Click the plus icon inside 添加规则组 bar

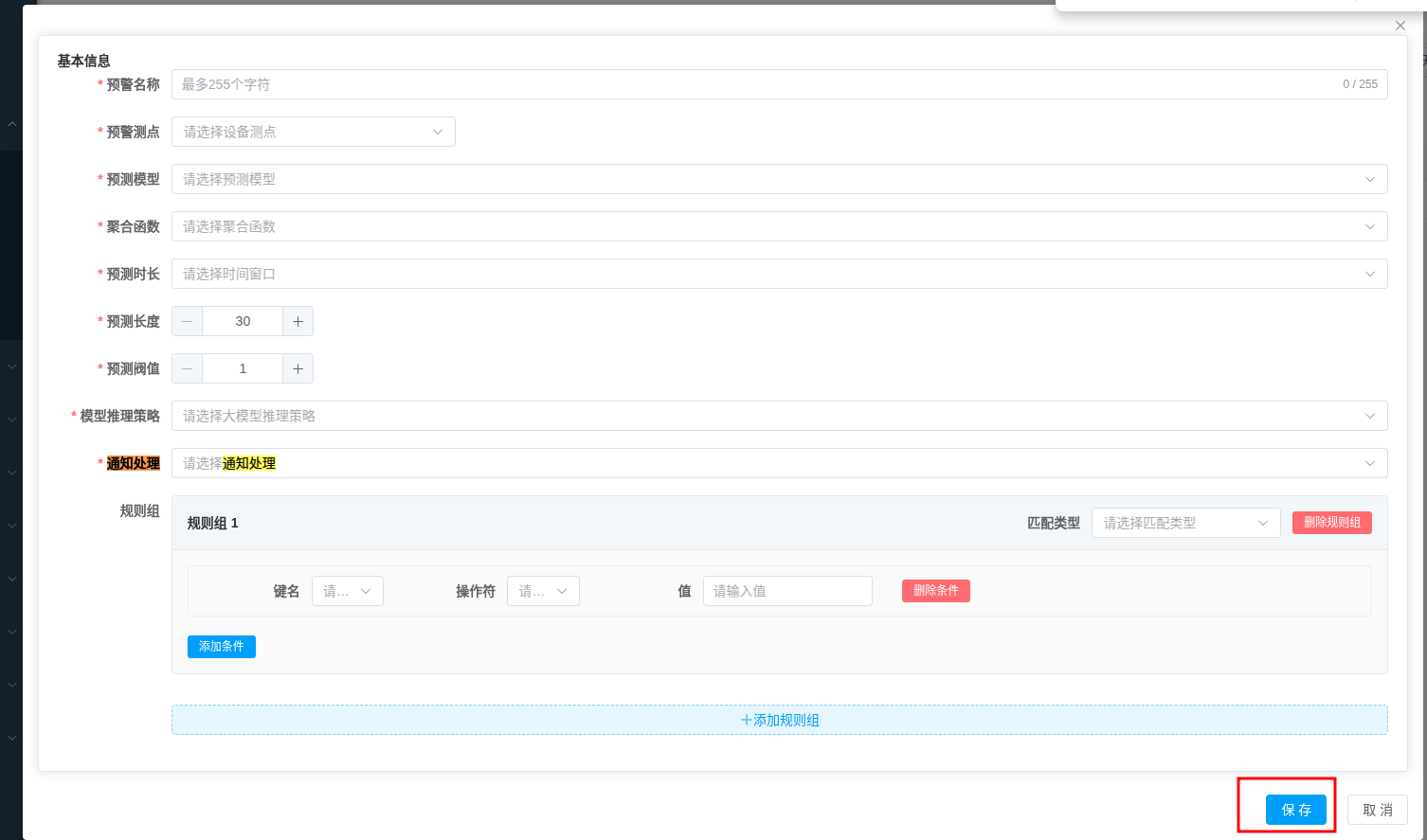coord(748,720)
